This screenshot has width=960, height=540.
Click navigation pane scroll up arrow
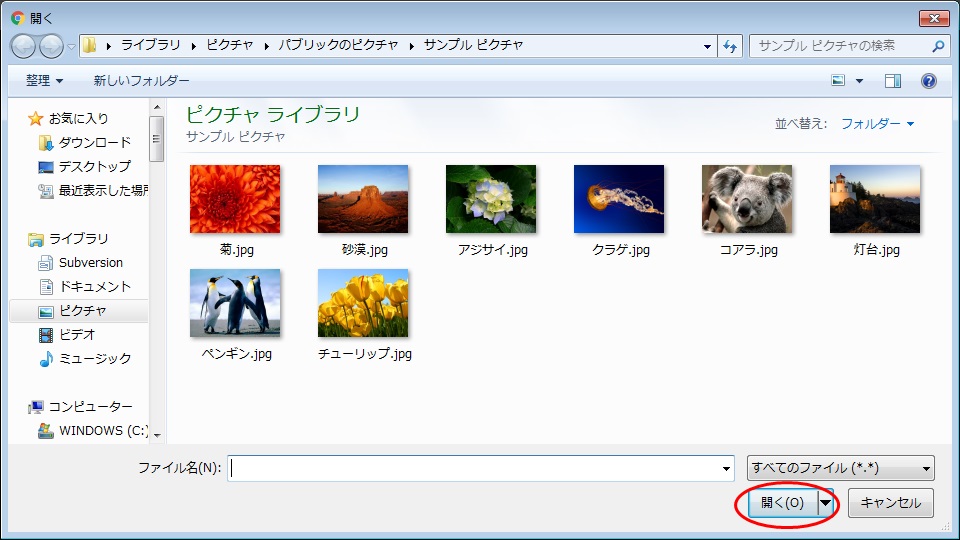pyautogui.click(x=157, y=107)
